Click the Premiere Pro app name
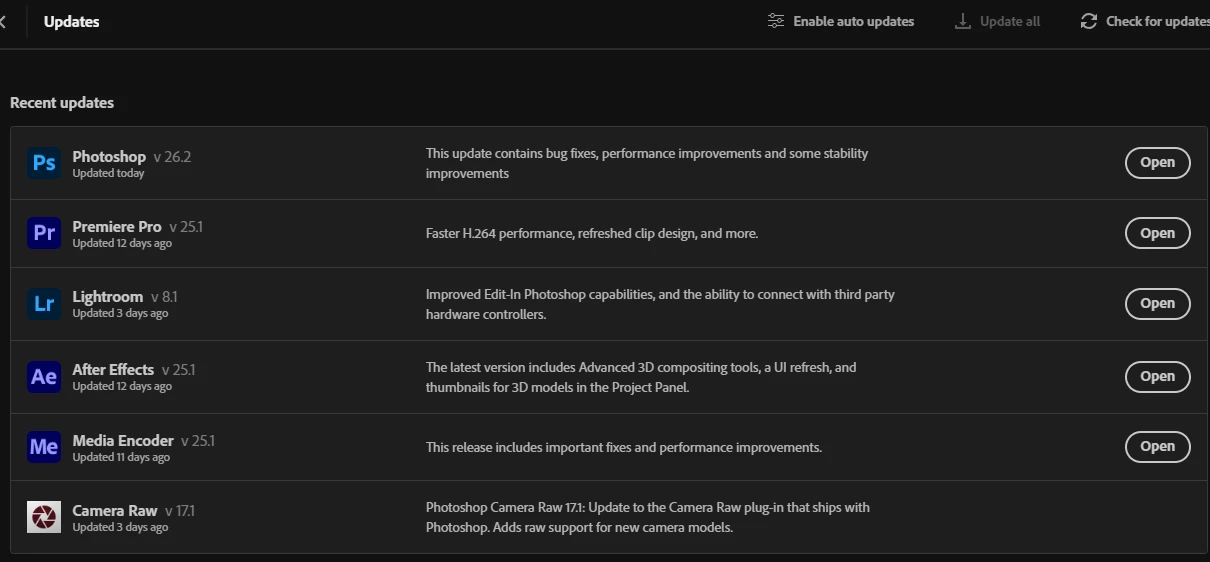This screenshot has height=562, width=1210. 117,227
